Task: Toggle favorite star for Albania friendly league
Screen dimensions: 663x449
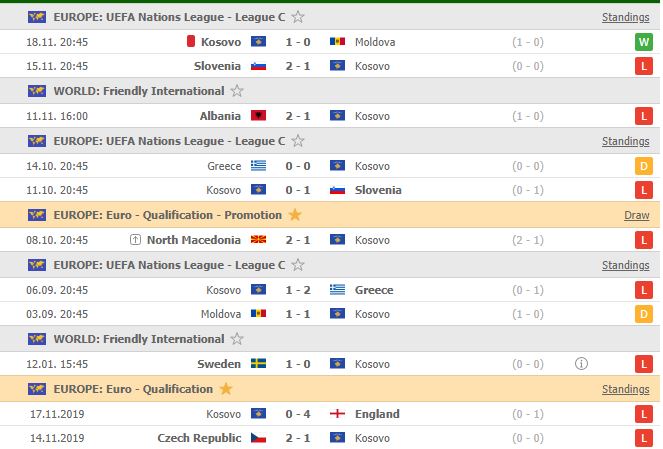Action: pyautogui.click(x=237, y=91)
